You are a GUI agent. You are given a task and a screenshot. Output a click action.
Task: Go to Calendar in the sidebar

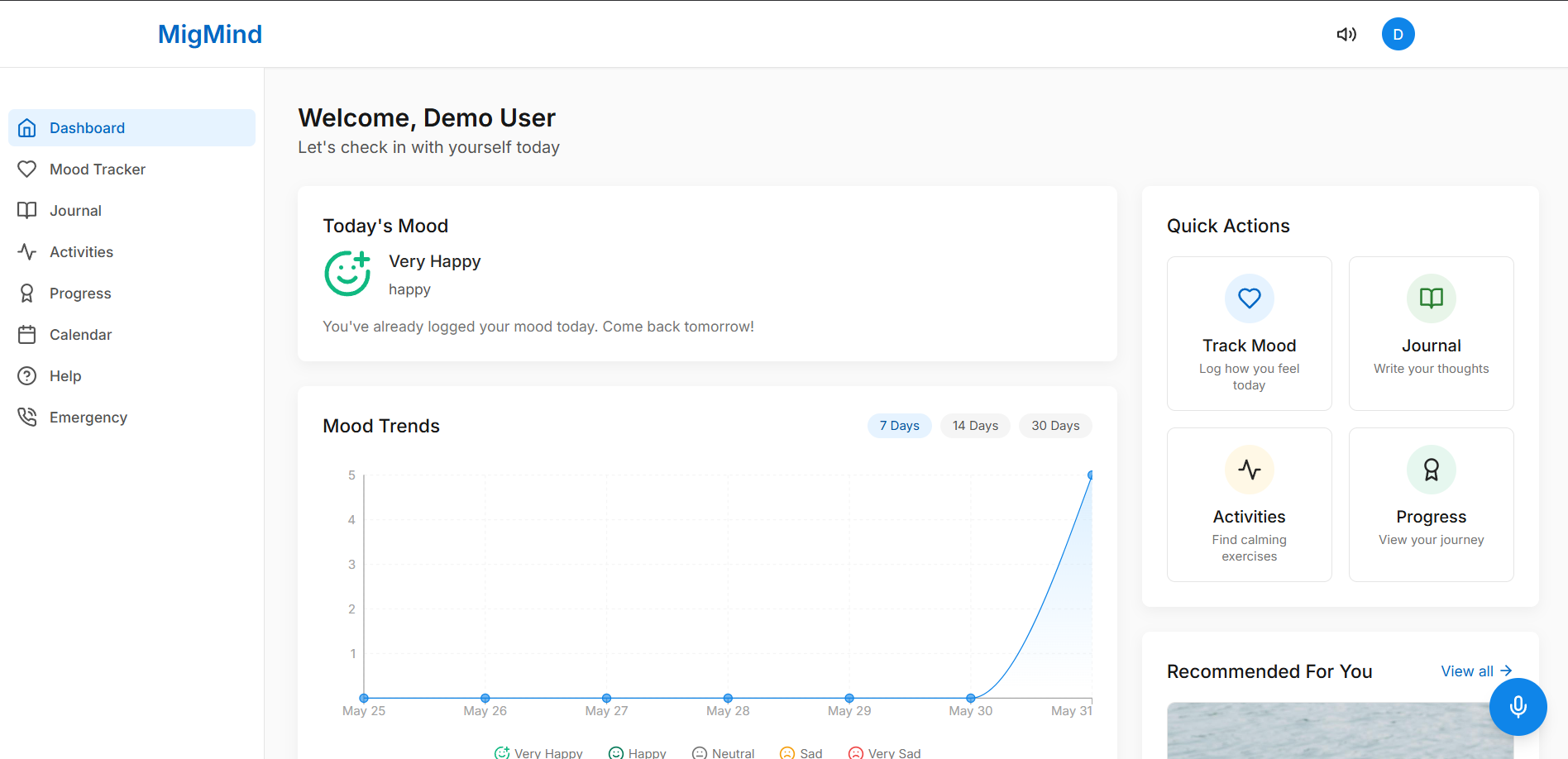132,335
